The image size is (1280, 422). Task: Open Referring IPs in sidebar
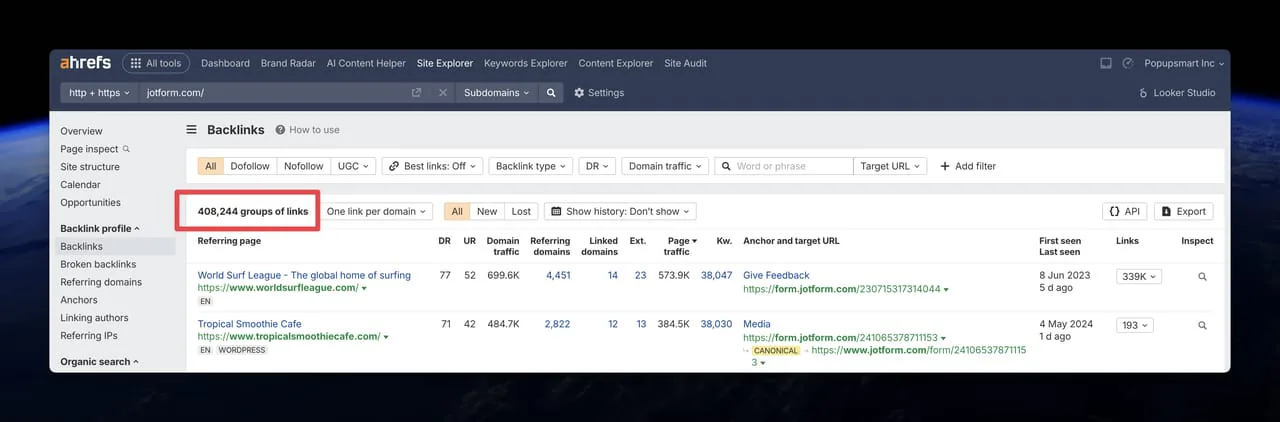(89, 336)
